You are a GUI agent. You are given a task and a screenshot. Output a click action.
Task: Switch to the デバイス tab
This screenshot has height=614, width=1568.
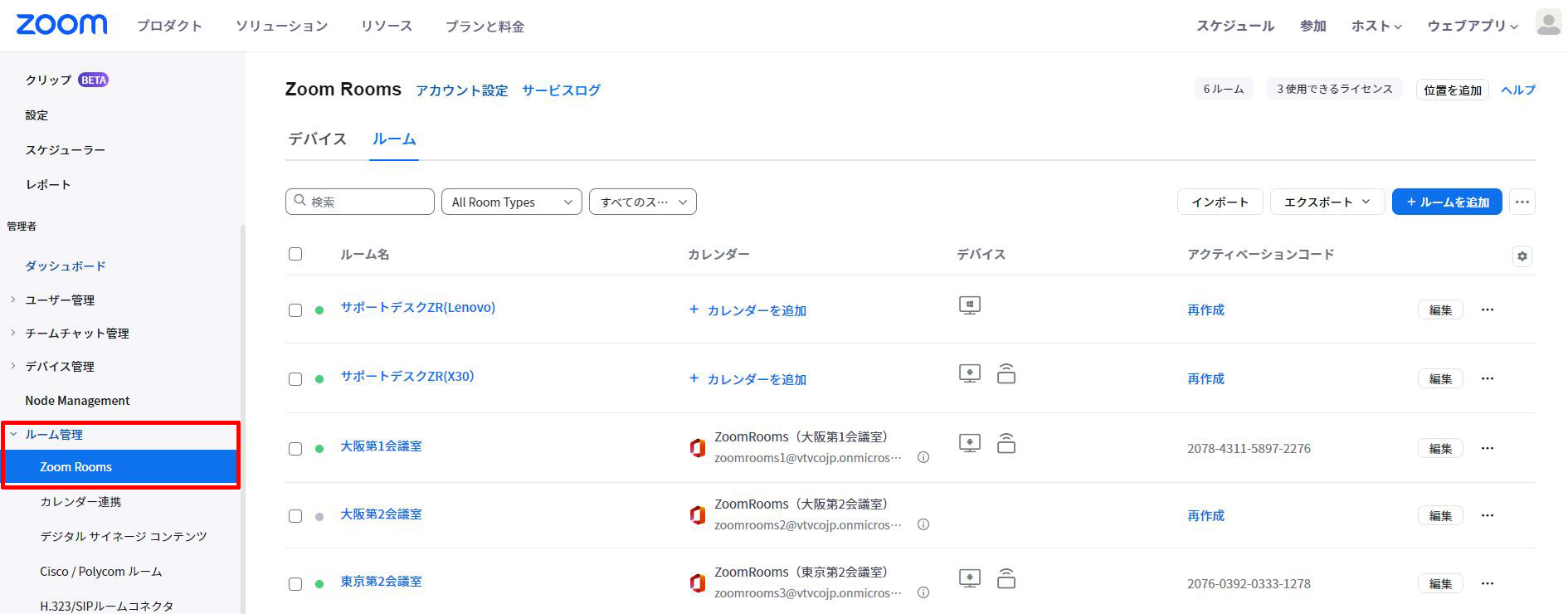[317, 139]
